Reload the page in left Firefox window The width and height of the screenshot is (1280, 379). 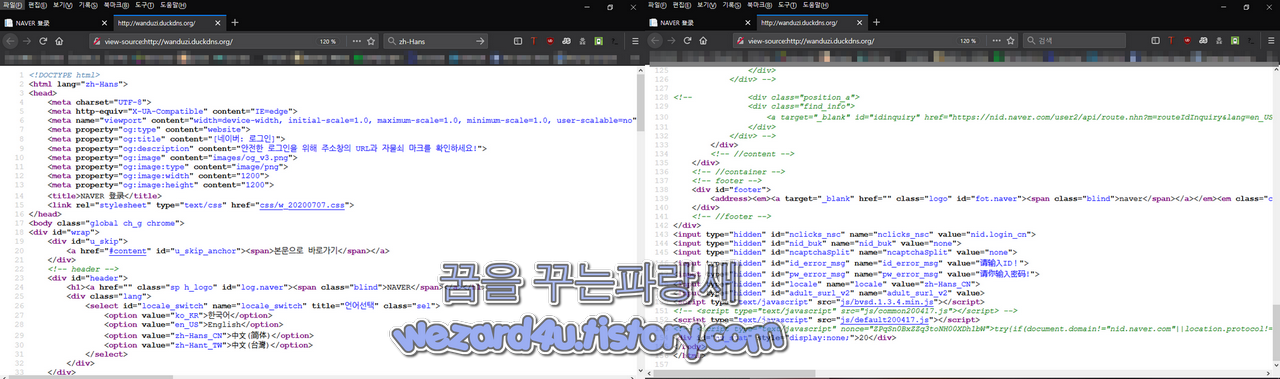pos(43,41)
